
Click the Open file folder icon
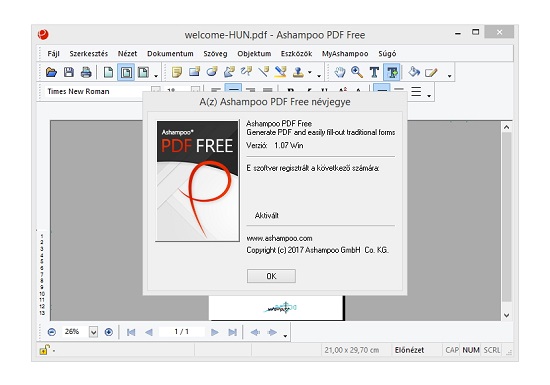[51, 72]
